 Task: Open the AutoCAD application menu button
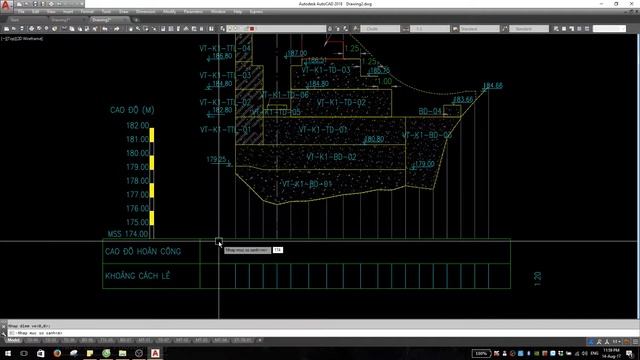6,5
